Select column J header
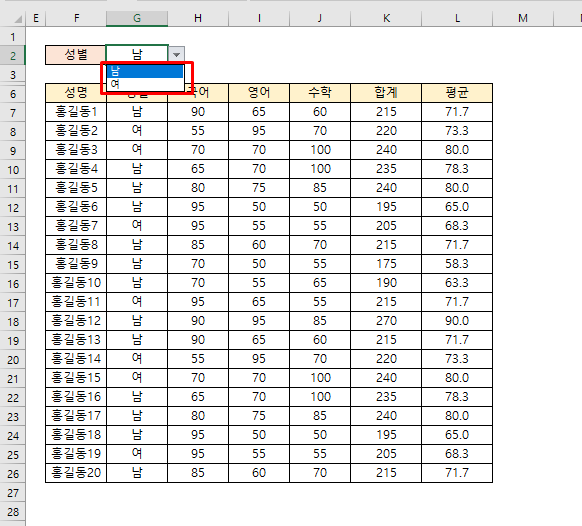The image size is (582, 526). [320, 18]
